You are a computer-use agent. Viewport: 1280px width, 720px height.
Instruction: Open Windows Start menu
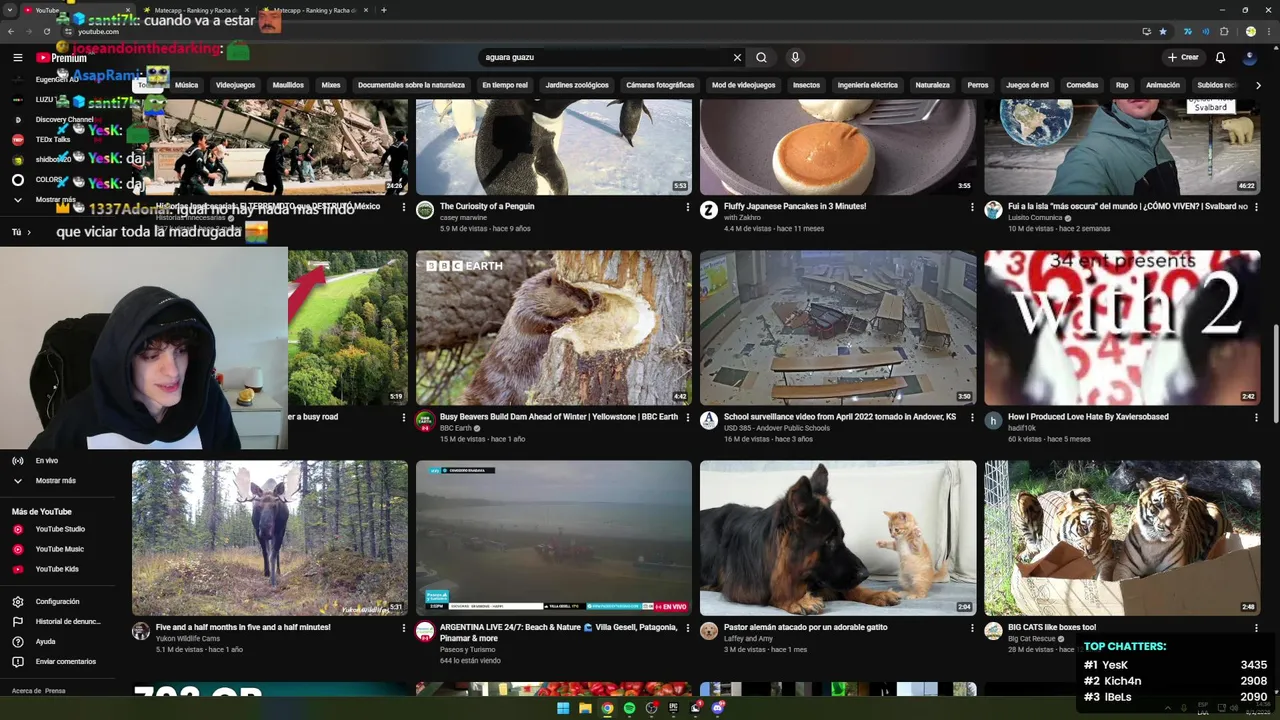point(563,708)
